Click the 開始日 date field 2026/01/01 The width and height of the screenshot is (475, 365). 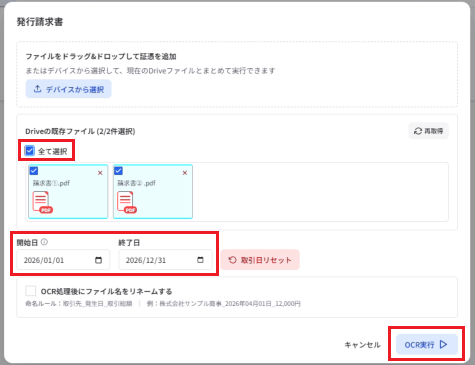pyautogui.click(x=63, y=260)
